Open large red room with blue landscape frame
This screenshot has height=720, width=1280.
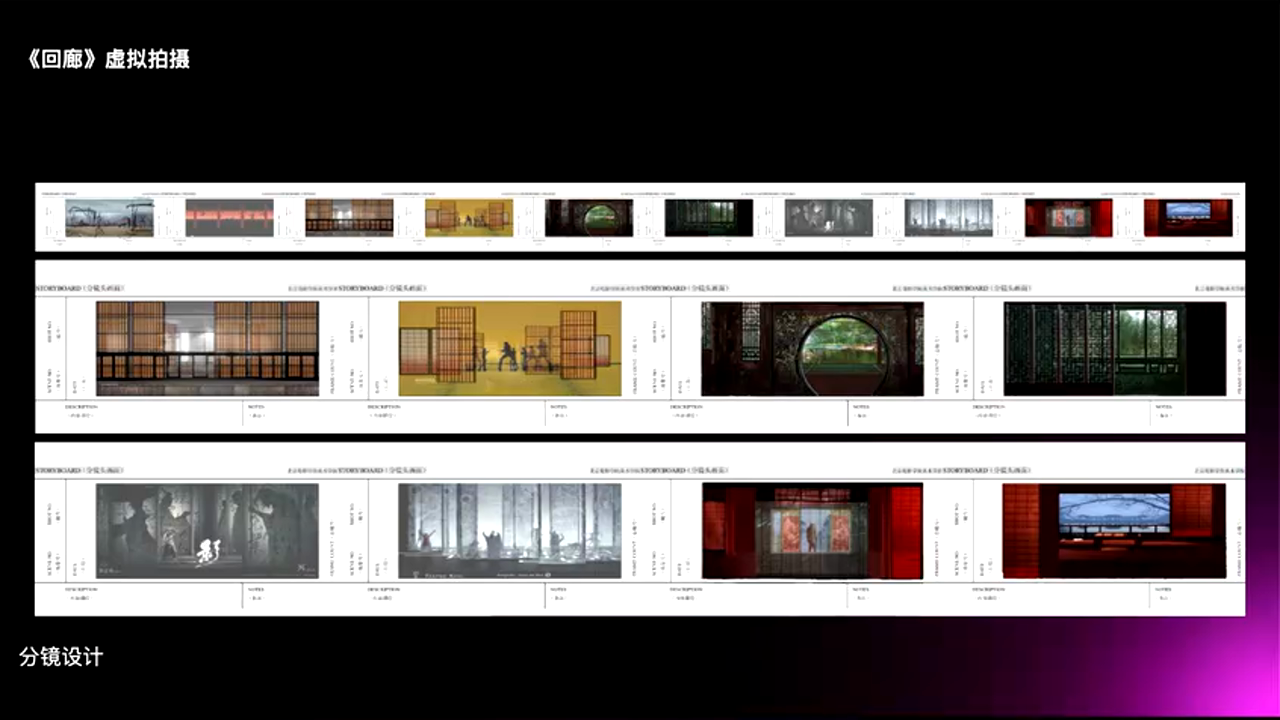(1114, 531)
